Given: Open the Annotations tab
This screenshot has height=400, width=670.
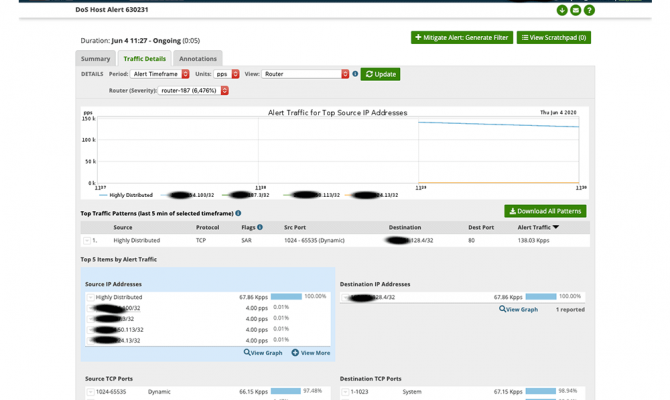Looking at the screenshot, I should click(198, 59).
